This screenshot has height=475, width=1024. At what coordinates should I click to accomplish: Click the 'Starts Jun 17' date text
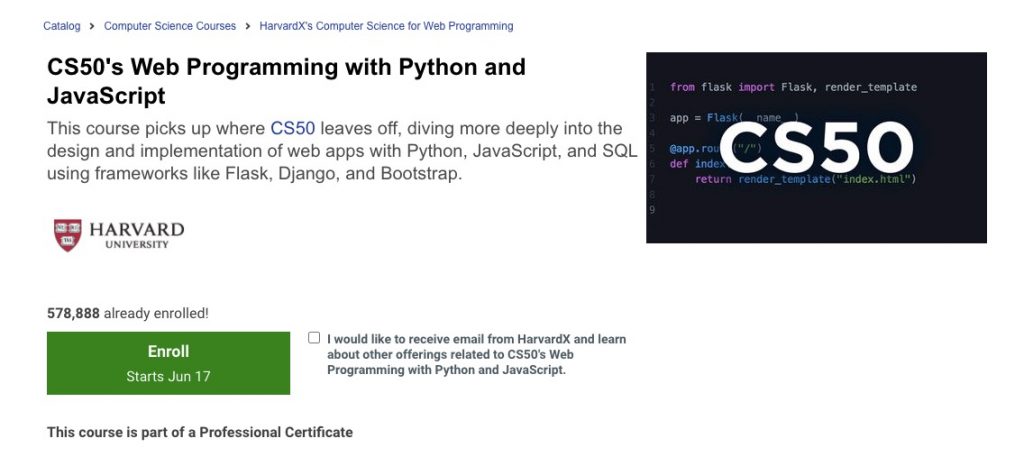168,377
